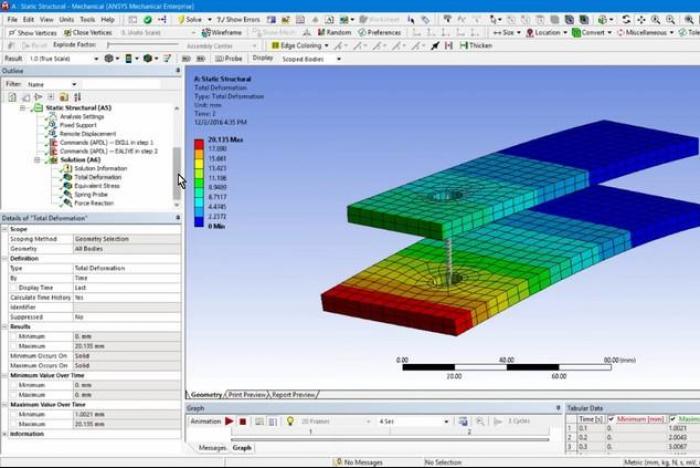The height and width of the screenshot is (468, 700).
Task: Open the Edge Coloring dropdown
Action: (x=328, y=45)
